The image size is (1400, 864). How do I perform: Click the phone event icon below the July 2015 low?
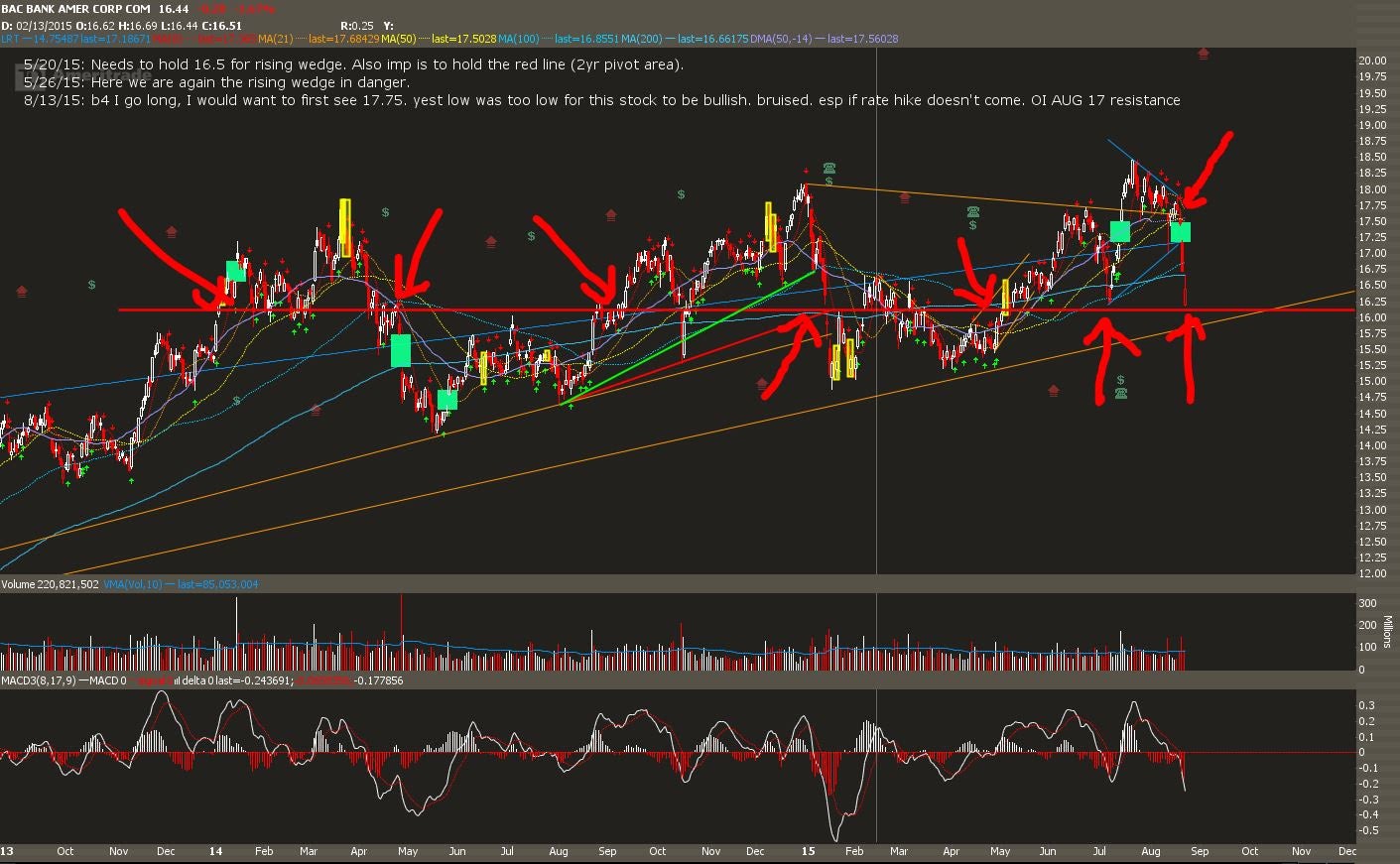coord(1120,394)
